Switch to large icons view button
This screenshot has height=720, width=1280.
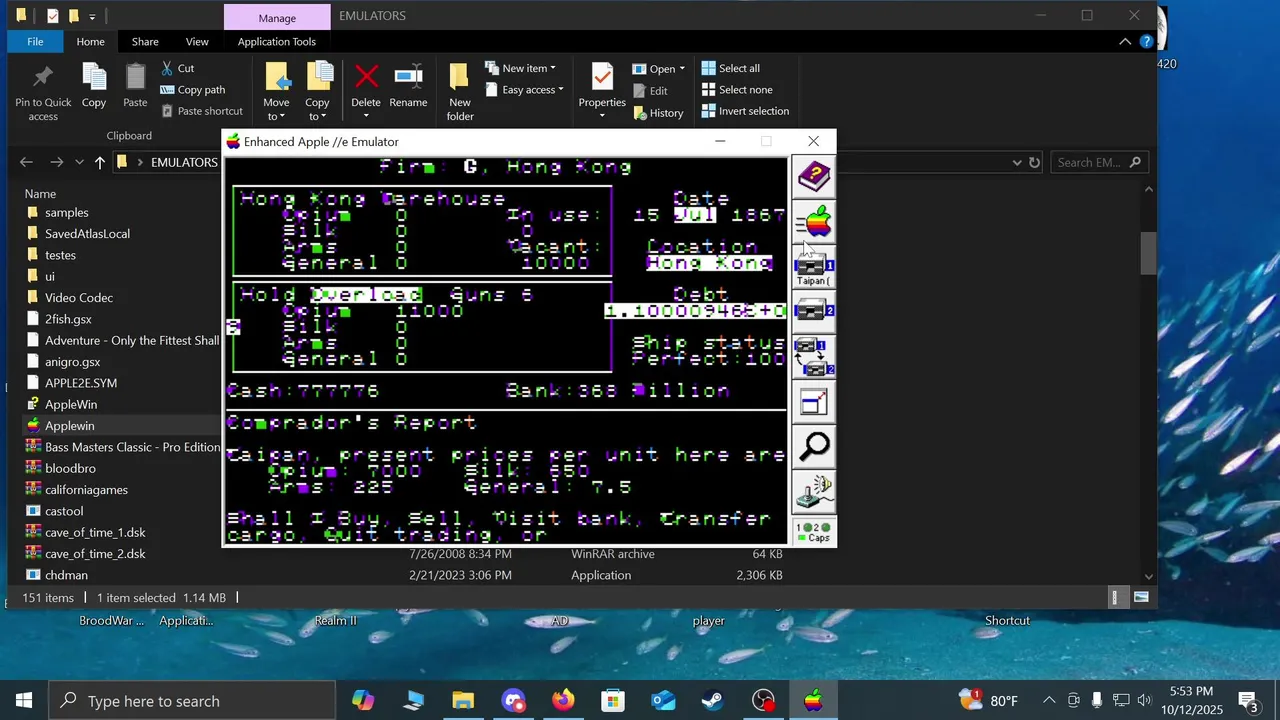(x=1140, y=598)
